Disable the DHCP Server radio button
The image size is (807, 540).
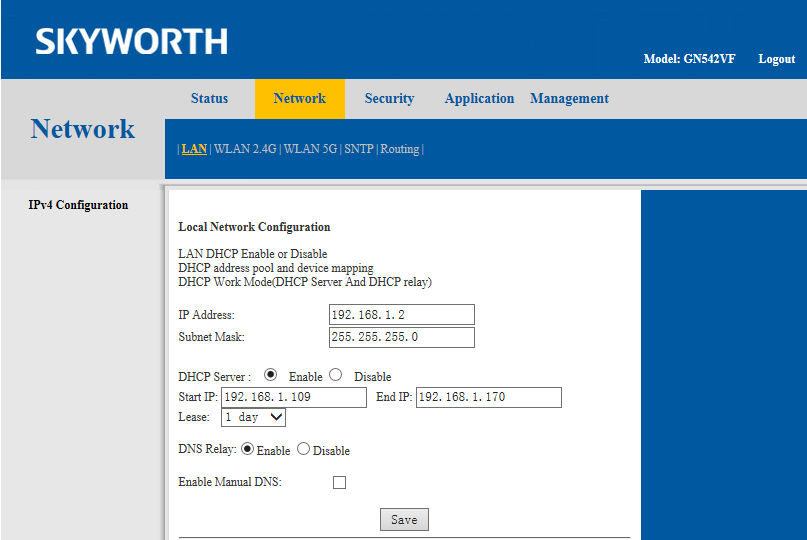coord(336,375)
